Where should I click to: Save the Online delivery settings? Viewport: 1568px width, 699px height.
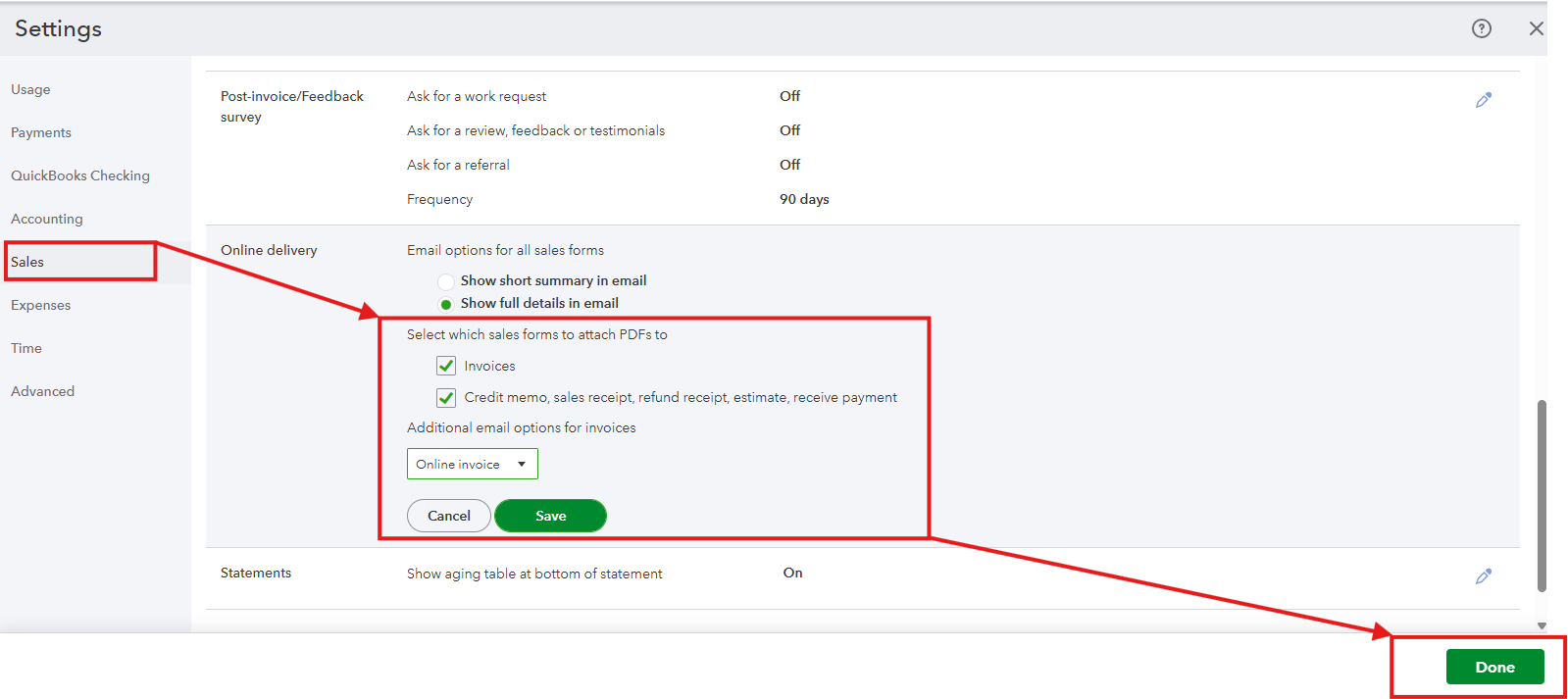(550, 516)
